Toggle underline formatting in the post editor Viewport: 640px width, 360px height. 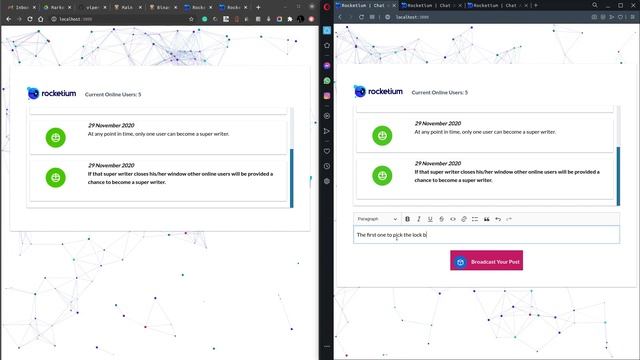tap(430, 219)
